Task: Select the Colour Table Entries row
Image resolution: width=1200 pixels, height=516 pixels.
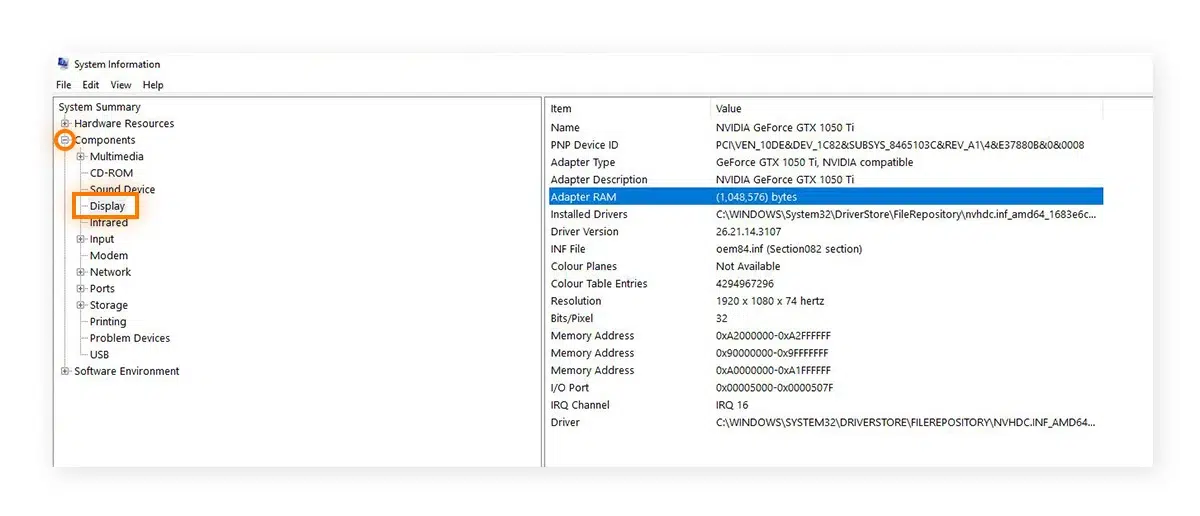Action: coord(826,284)
